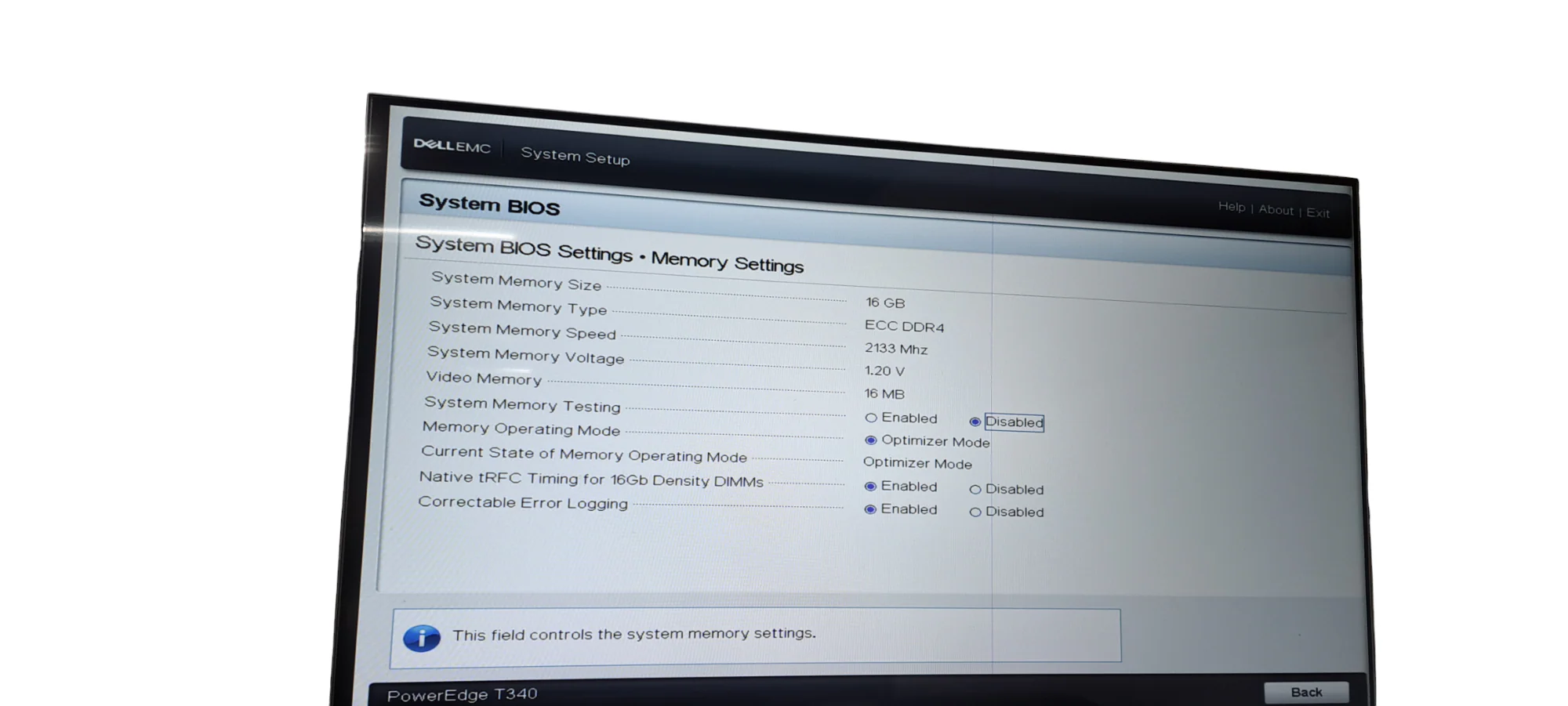The image size is (1568, 706).
Task: Click Current State of Memory Operating Mode label
Action: 584,454
